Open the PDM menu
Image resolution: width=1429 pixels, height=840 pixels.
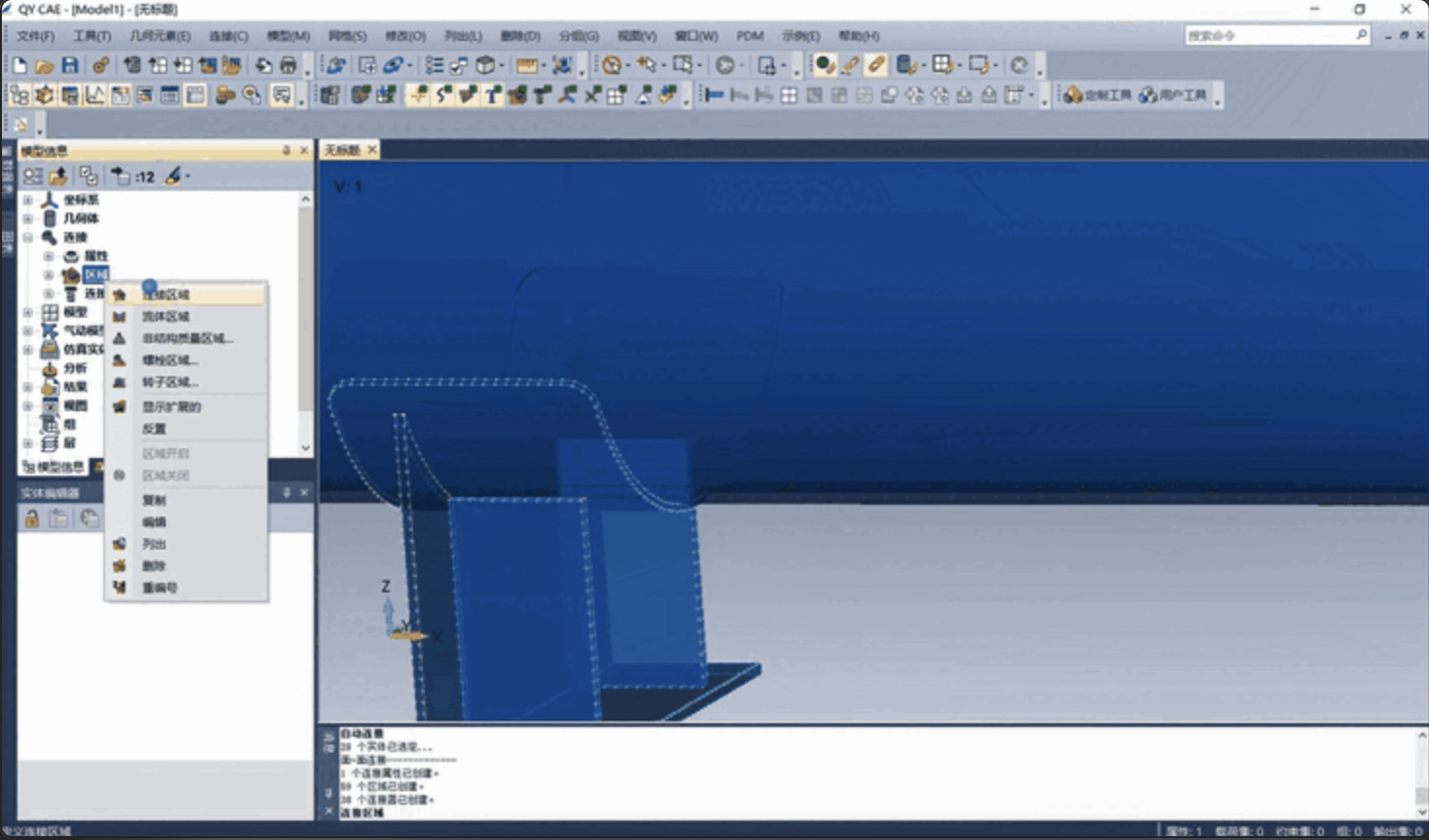tap(750, 36)
